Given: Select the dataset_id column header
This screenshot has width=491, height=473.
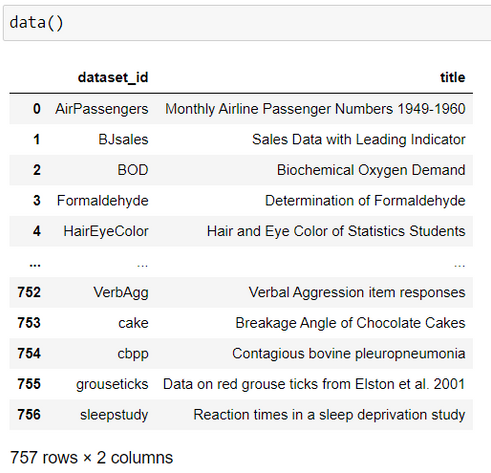Looking at the screenshot, I should tap(113, 78).
